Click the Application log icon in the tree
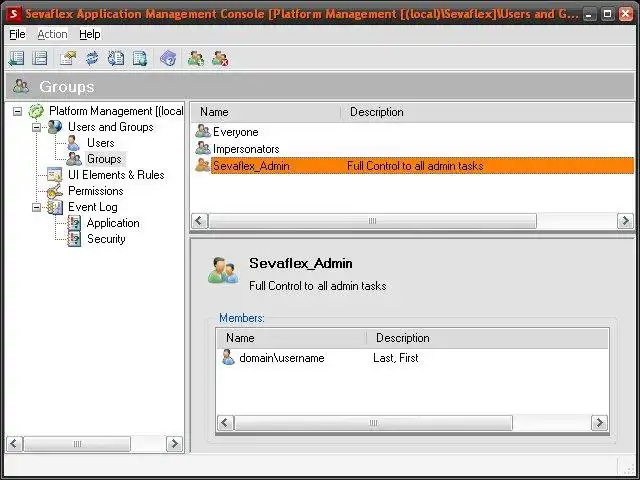 tap(74, 223)
